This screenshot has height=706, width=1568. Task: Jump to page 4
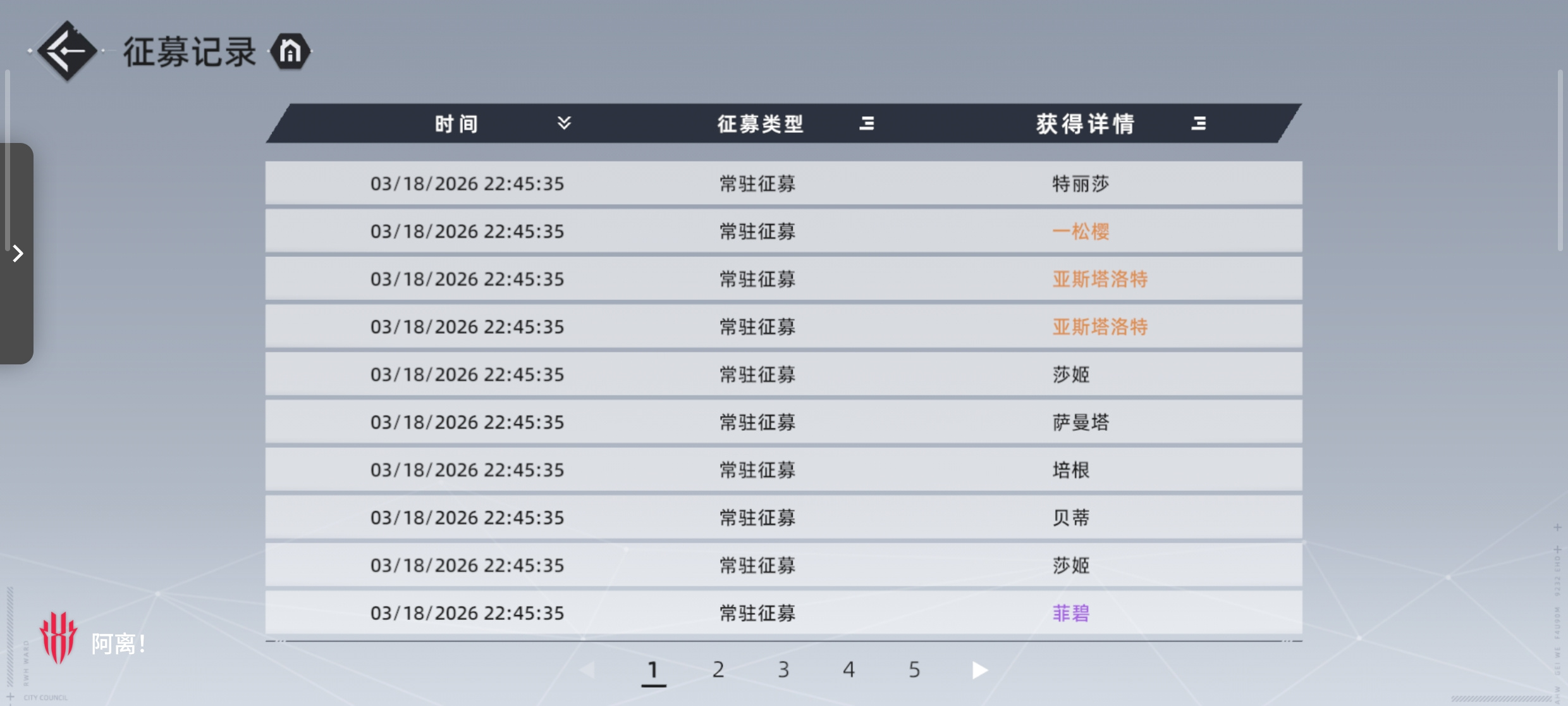coord(848,669)
